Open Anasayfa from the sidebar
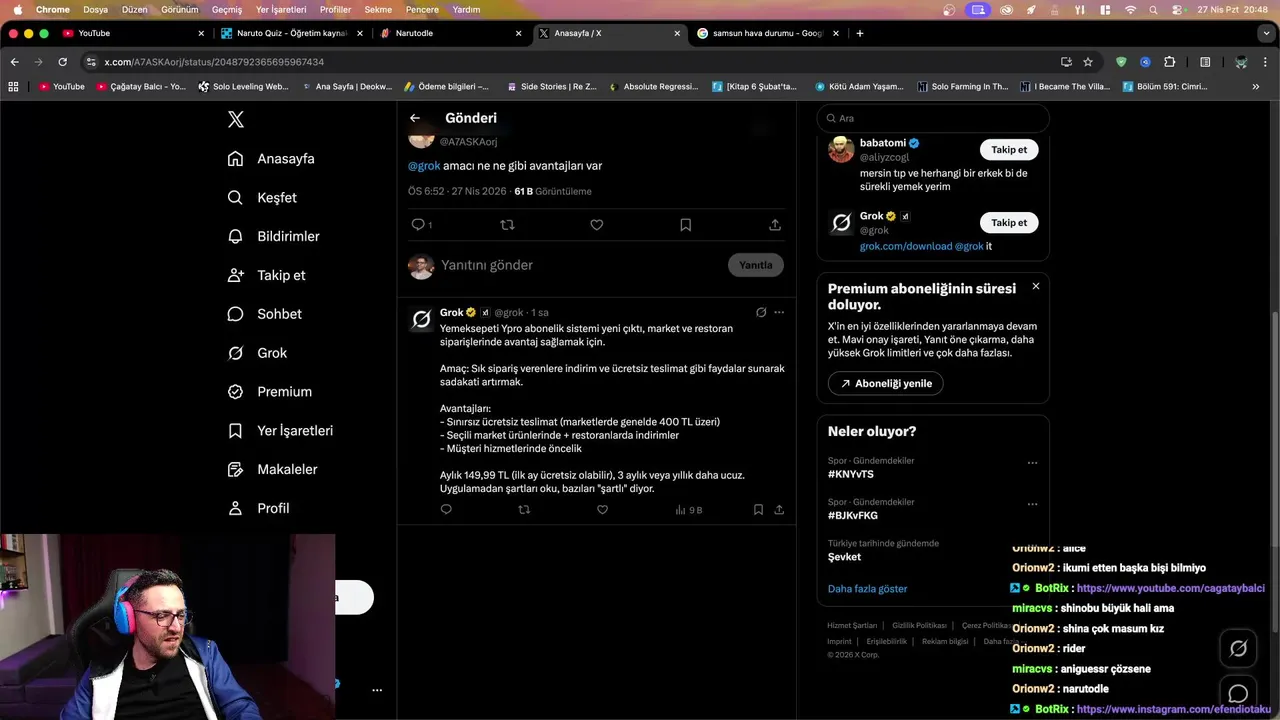Viewport: 1280px width, 720px height. pyautogui.click(x=271, y=159)
